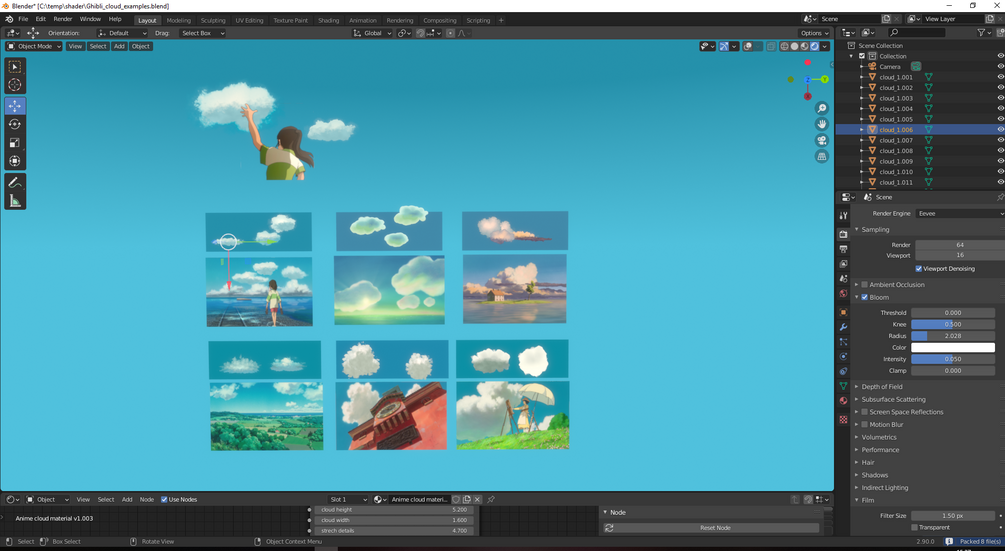This screenshot has width=1005, height=551.
Task: Open Object Data properties green triangle tab
Action: [843, 386]
